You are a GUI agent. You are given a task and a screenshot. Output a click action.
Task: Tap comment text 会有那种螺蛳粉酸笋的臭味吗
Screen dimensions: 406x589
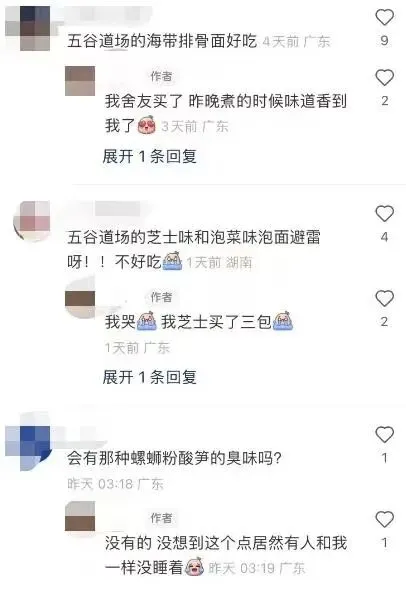174,458
